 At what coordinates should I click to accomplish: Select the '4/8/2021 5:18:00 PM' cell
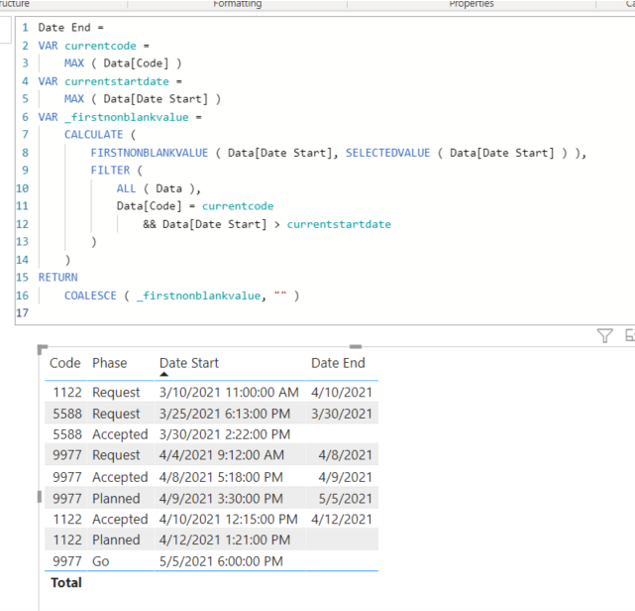pyautogui.click(x=221, y=477)
